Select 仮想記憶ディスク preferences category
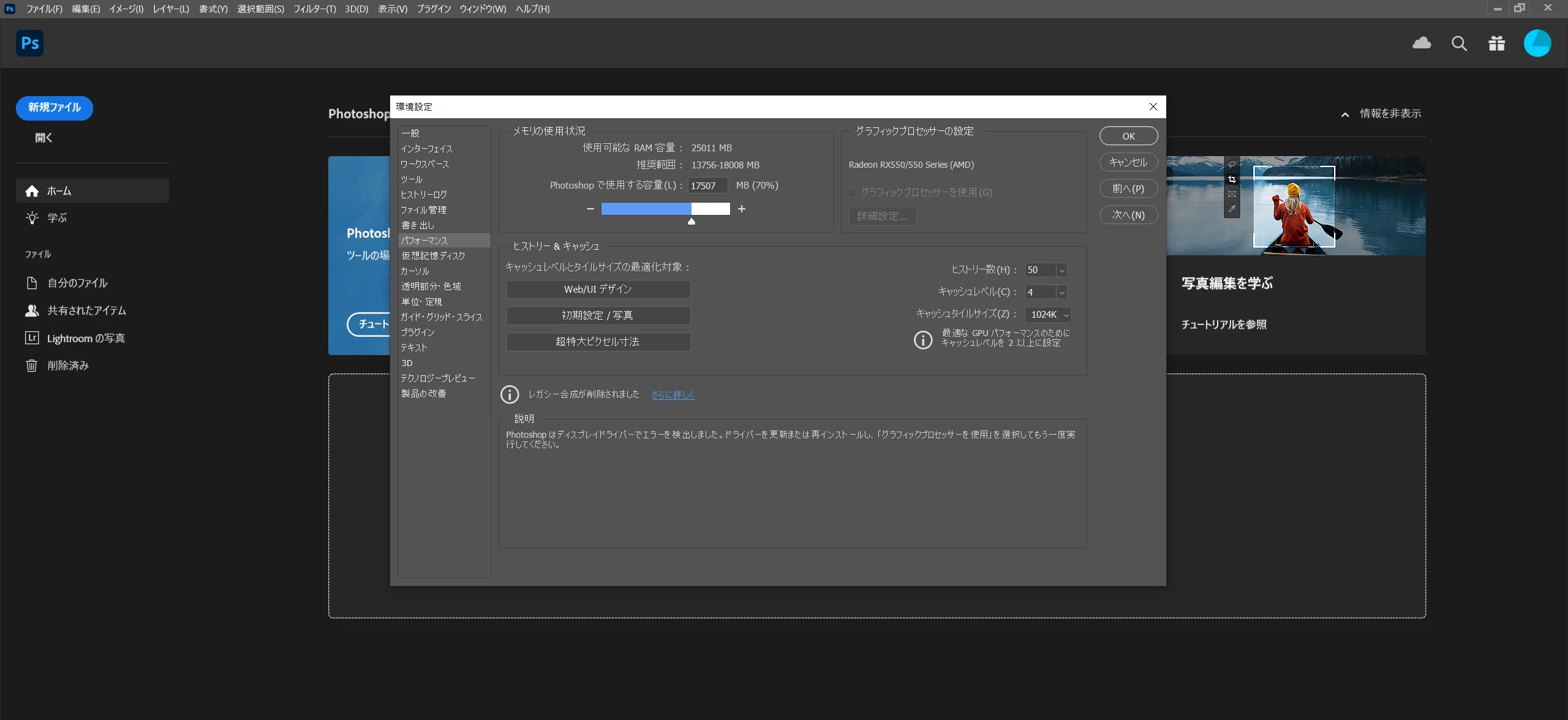The height and width of the screenshot is (720, 1568). [x=433, y=256]
